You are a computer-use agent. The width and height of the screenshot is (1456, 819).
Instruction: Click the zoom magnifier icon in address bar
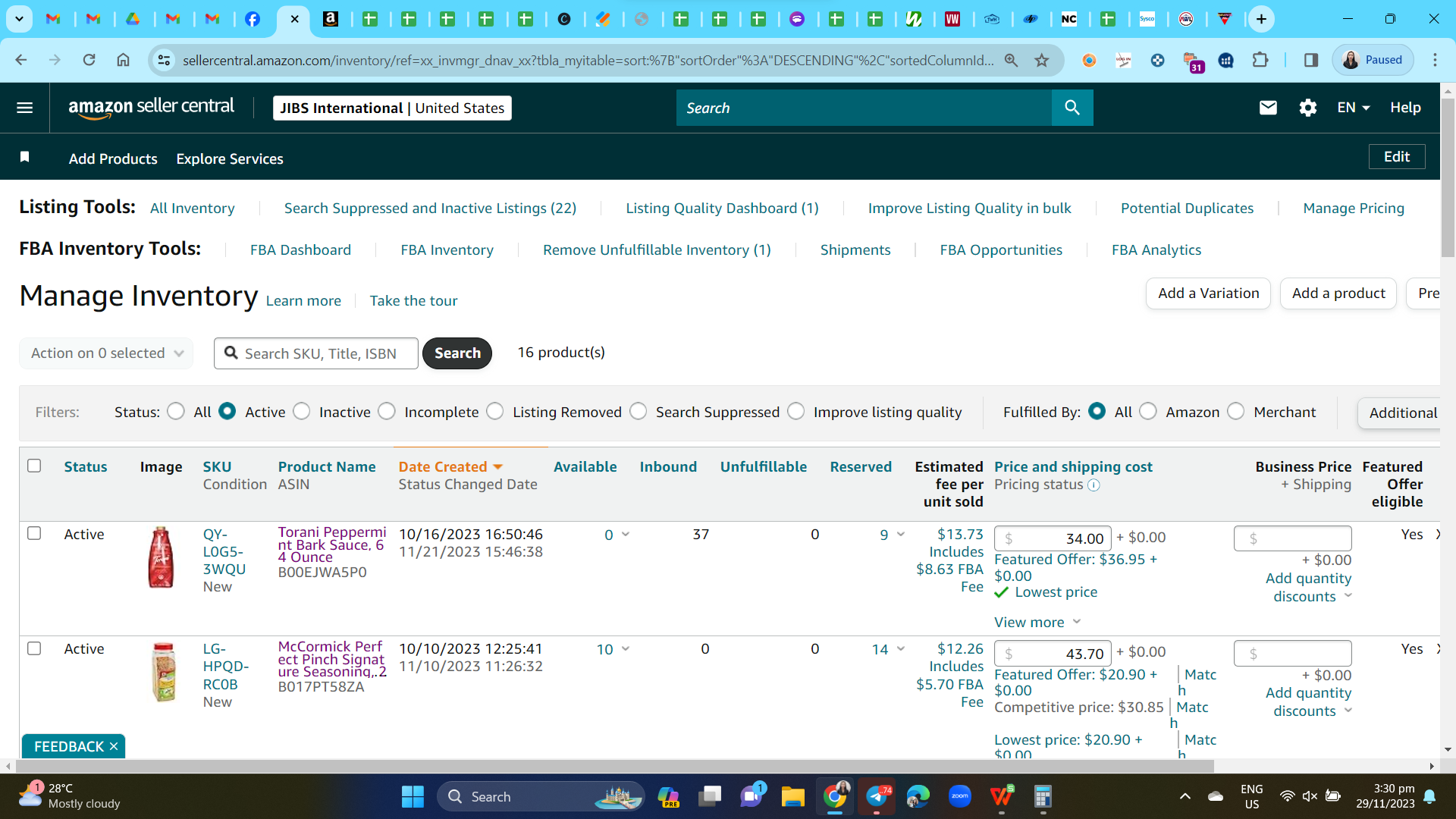(x=1011, y=60)
